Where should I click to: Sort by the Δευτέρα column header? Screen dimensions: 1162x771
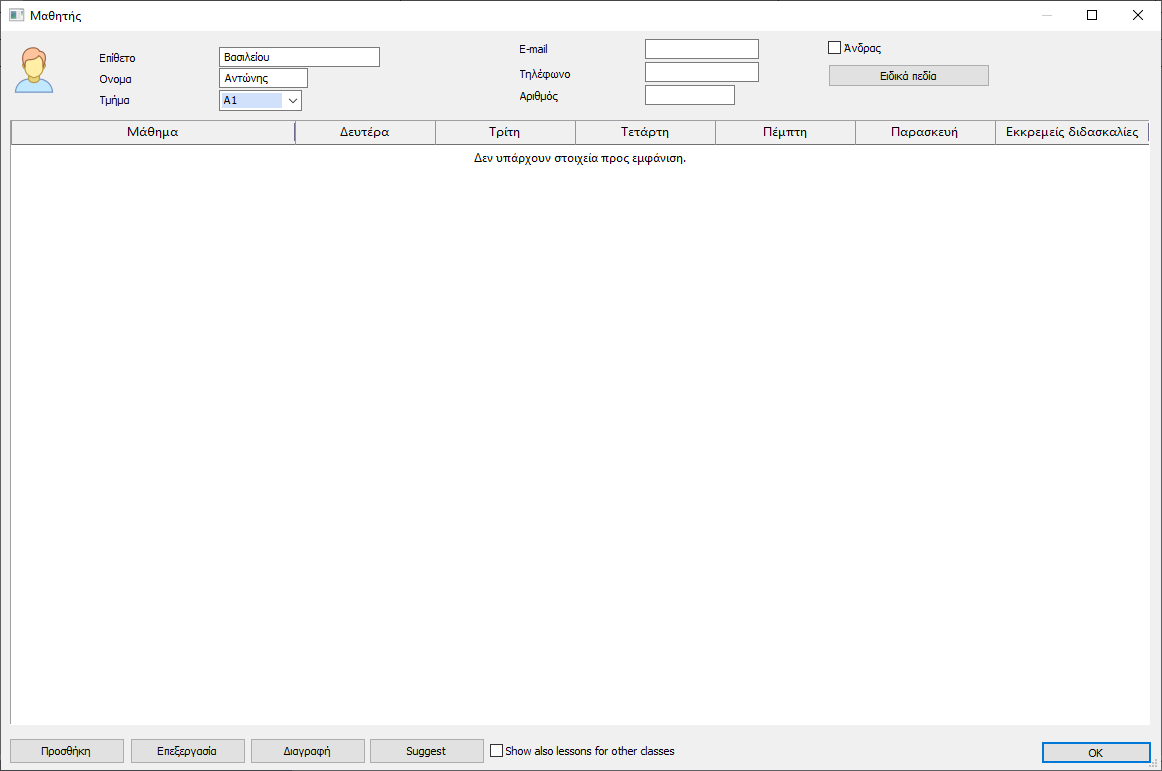click(365, 132)
